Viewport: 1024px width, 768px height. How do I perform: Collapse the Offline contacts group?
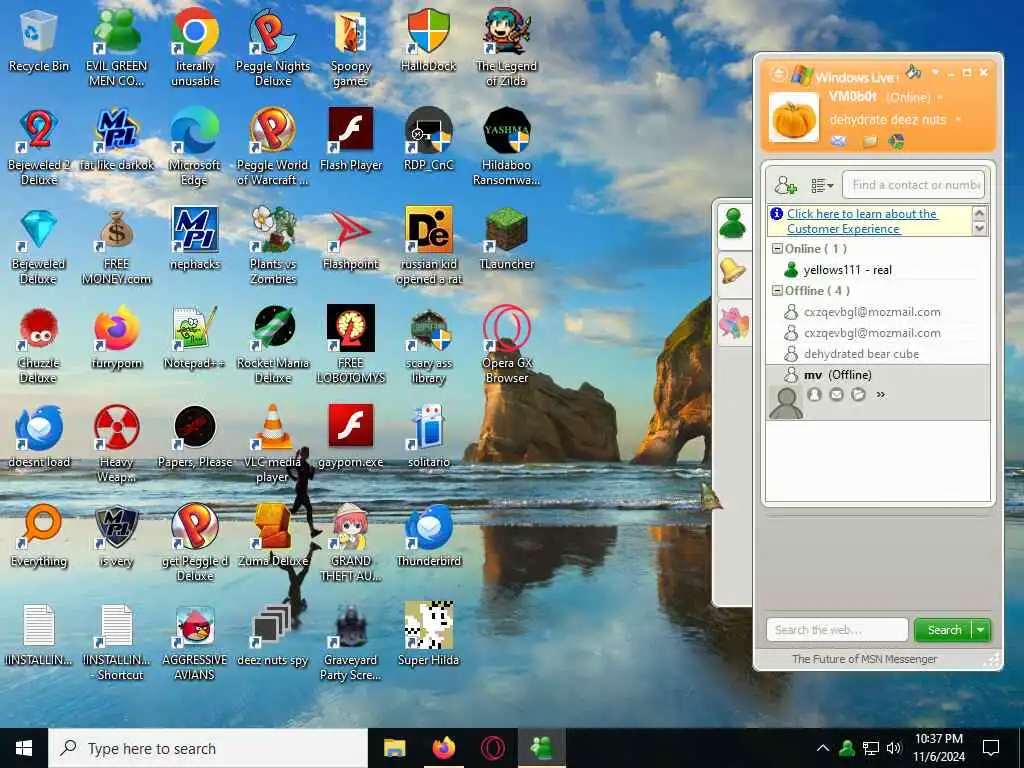[777, 291]
